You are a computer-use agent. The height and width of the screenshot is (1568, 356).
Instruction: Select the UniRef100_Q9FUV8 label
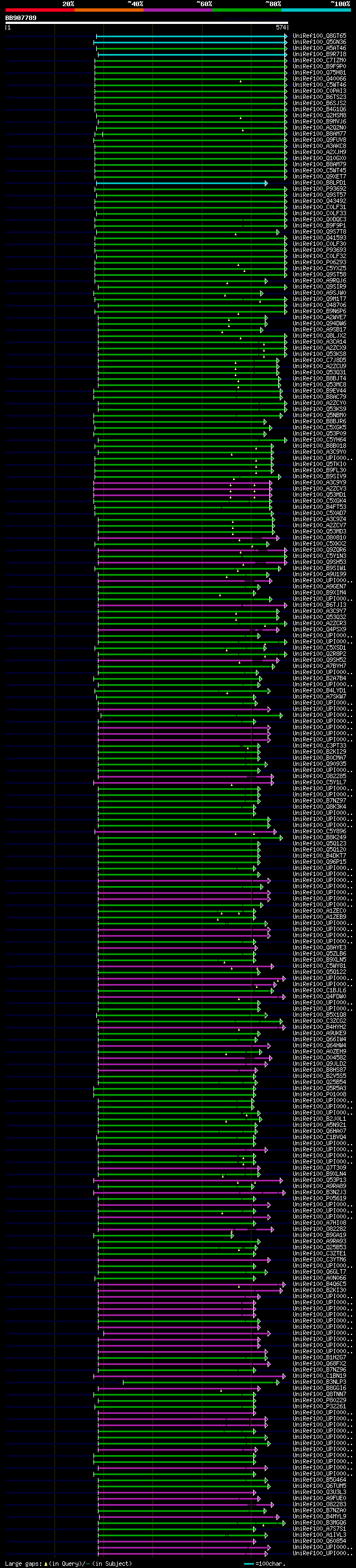point(319,140)
